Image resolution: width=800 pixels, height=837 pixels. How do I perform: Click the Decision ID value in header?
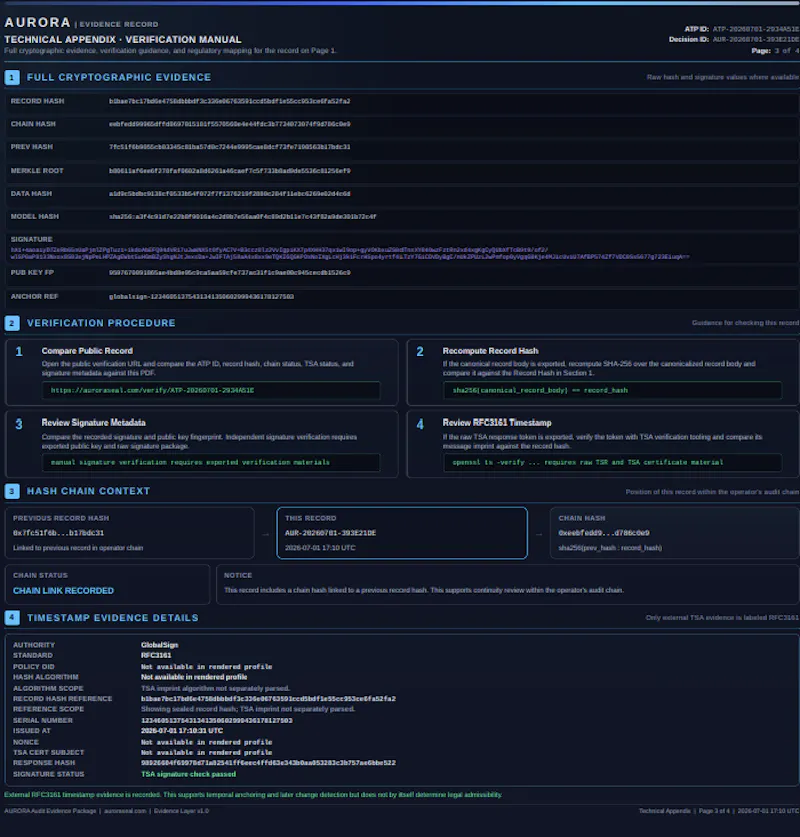756,40
